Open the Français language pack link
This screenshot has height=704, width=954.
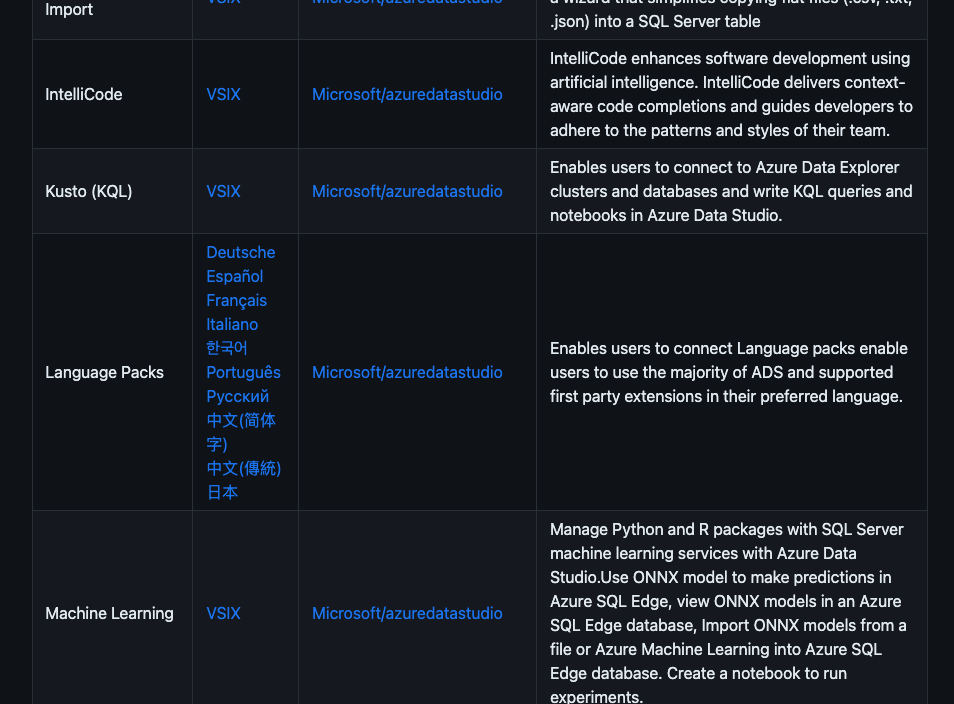236,301
